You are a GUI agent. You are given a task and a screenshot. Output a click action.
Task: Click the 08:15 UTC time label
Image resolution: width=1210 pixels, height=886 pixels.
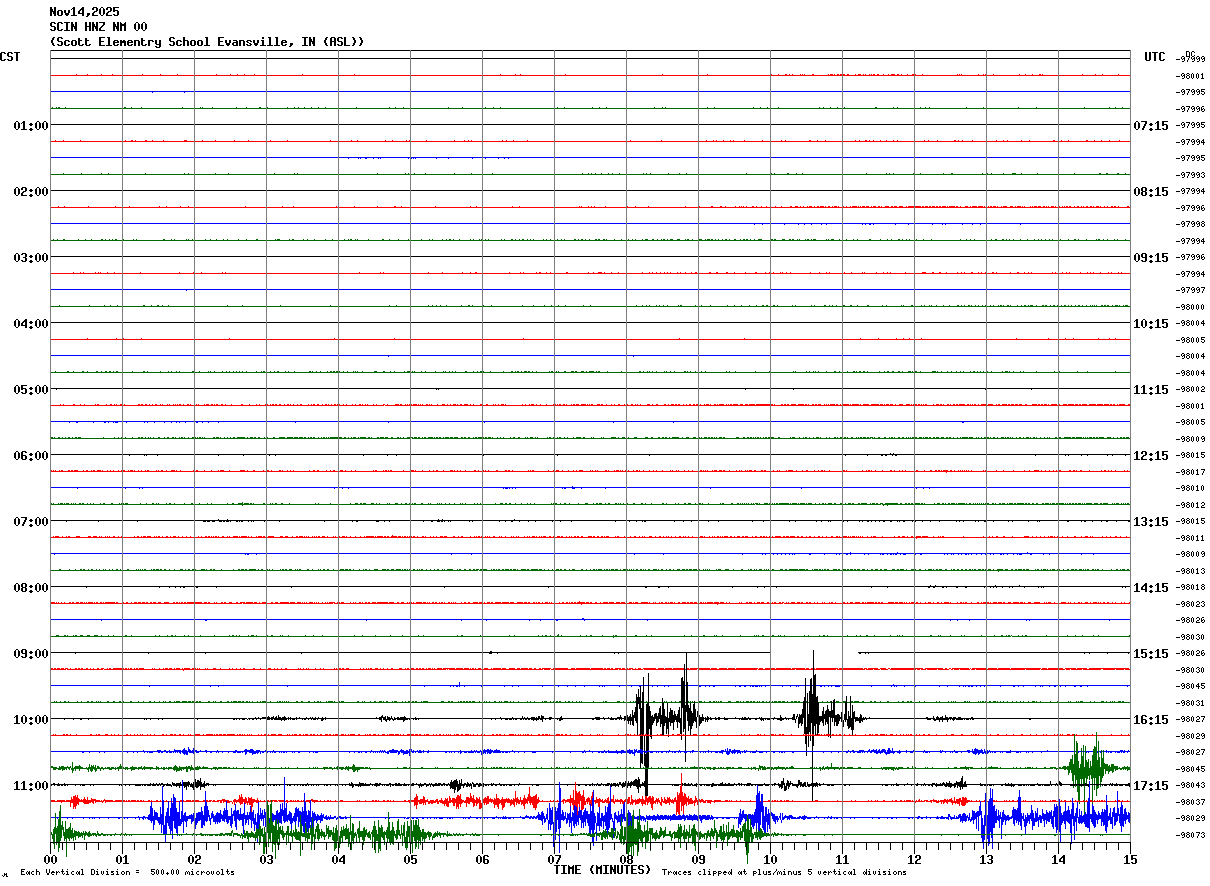click(1151, 191)
